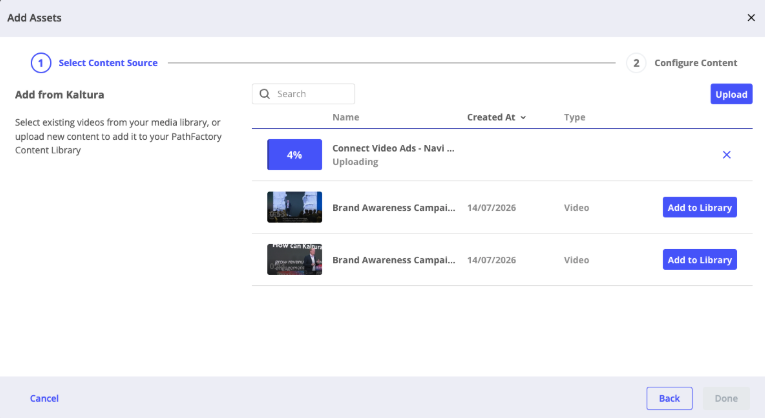
Task: Sort by Created At chevron
Action: click(x=523, y=118)
